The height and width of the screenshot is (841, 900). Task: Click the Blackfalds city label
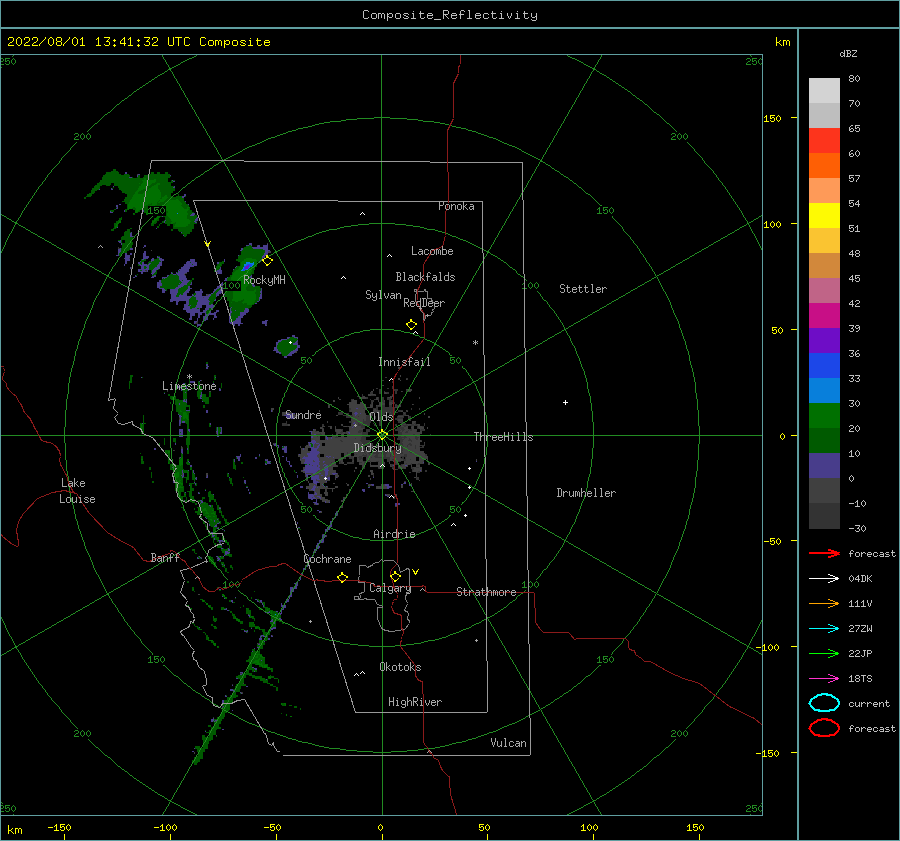425,277
